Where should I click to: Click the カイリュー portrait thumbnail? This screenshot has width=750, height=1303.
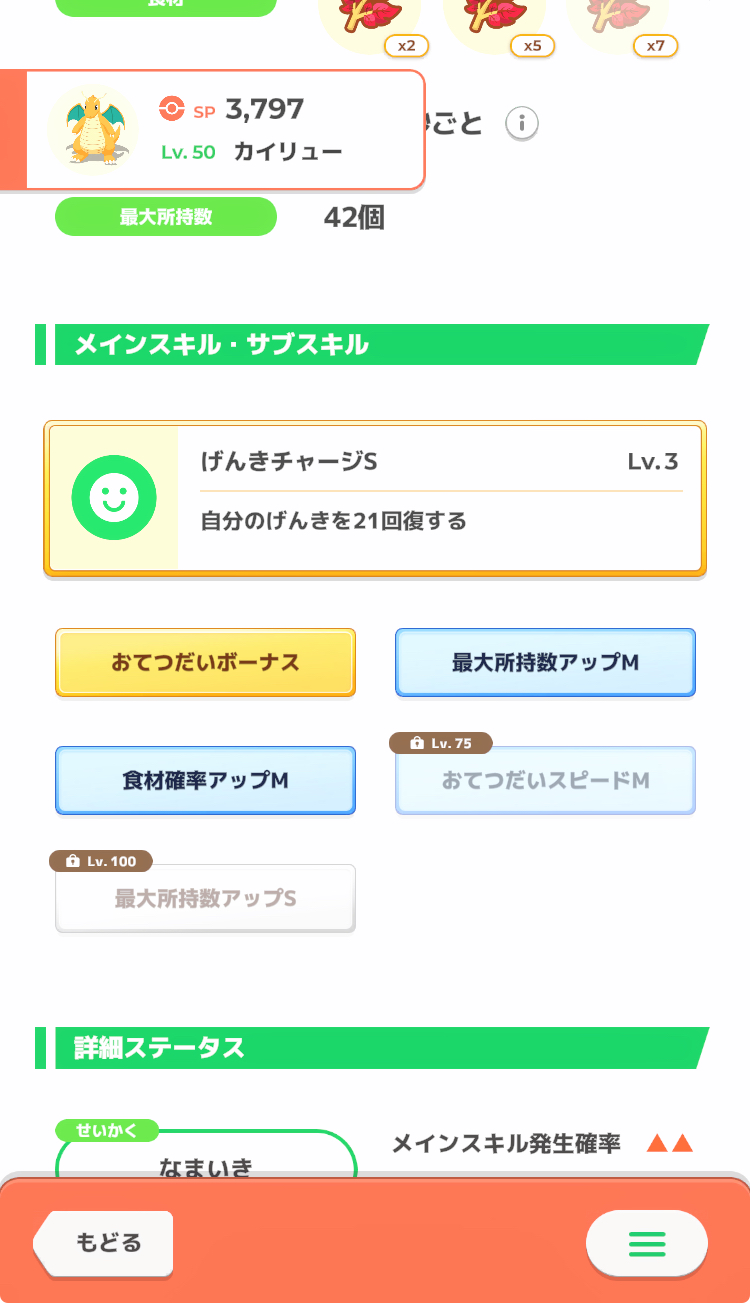point(92,130)
